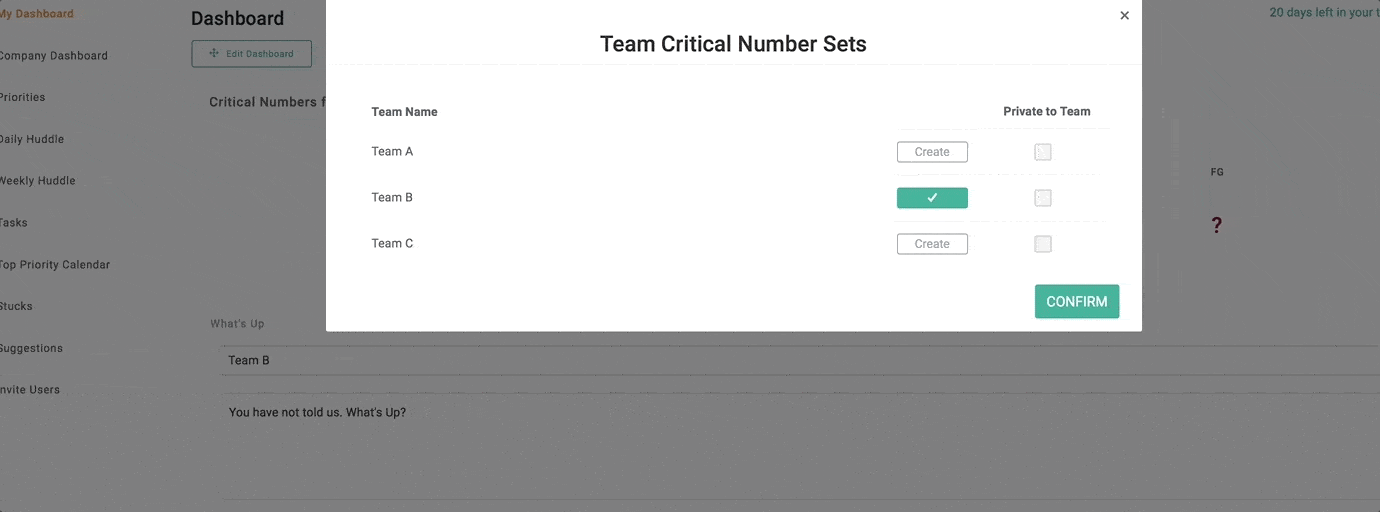Viewport: 1380px width, 512px height.
Task: Open the Priorities page
Action: click(x=22, y=98)
